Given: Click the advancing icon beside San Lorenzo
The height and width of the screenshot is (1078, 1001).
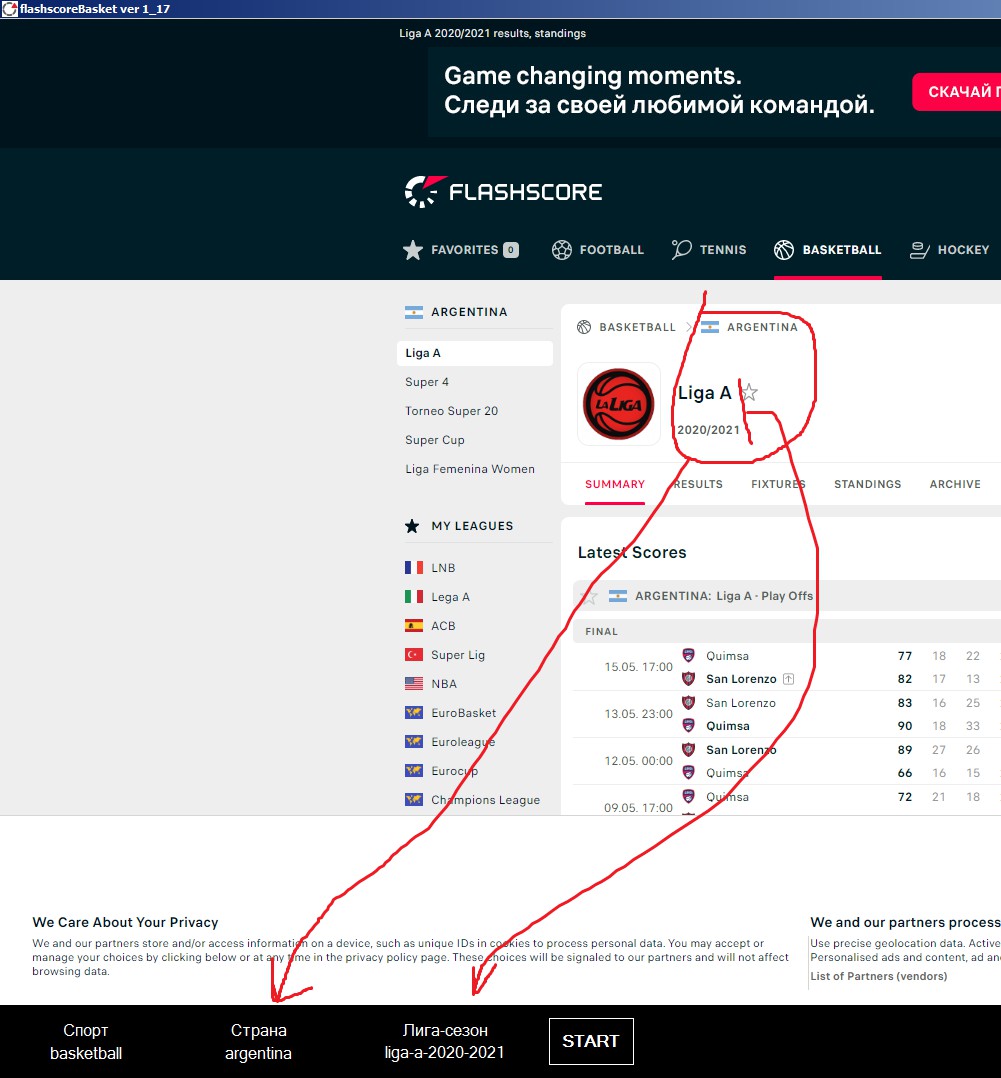Looking at the screenshot, I should coord(789,679).
